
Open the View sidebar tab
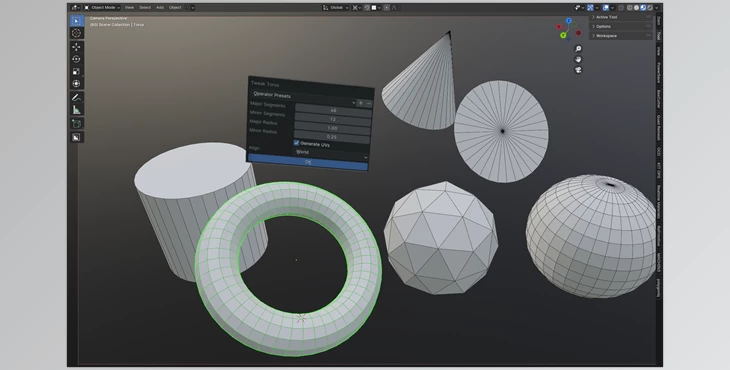click(x=658, y=50)
